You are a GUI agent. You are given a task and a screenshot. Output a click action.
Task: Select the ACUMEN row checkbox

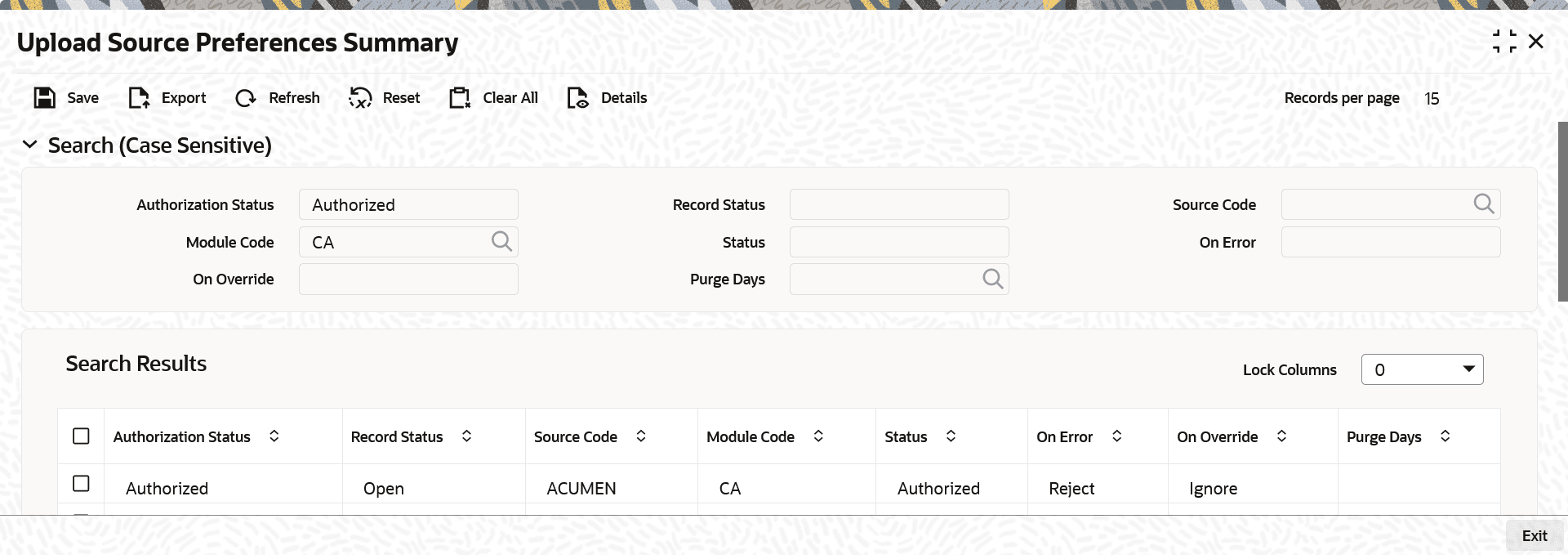[81, 484]
